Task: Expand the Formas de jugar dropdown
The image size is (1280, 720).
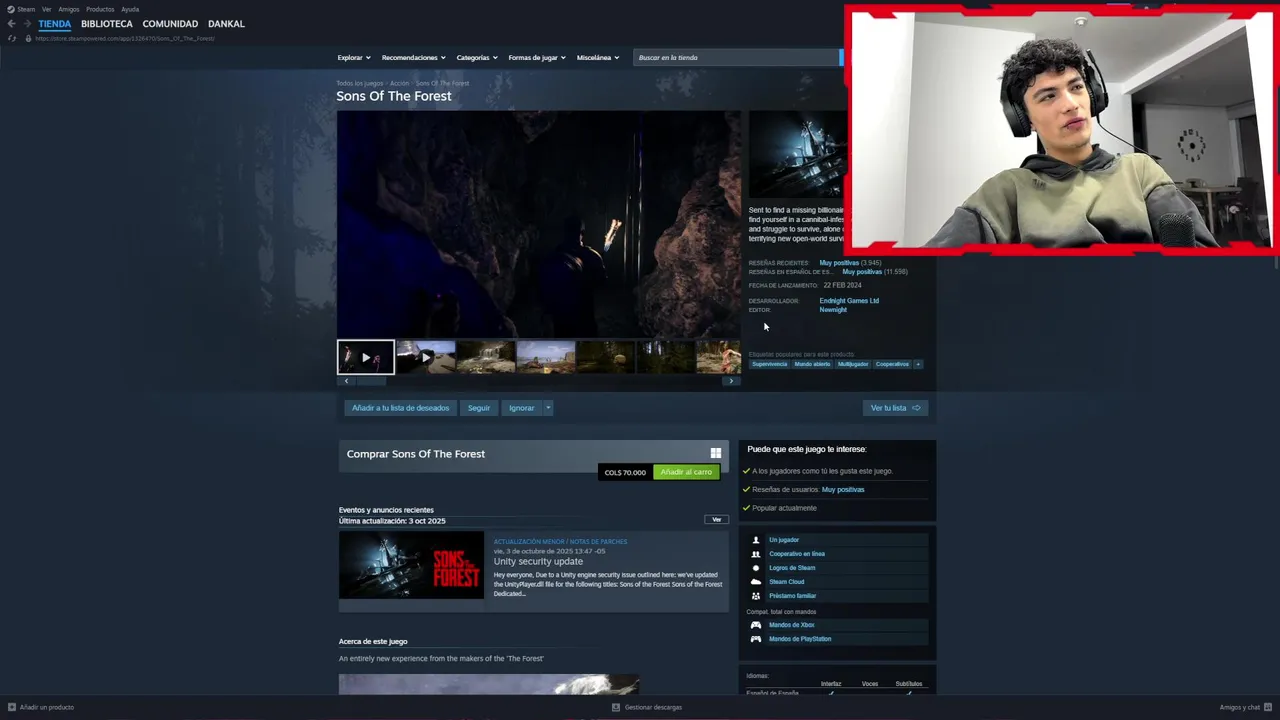Action: click(x=537, y=58)
